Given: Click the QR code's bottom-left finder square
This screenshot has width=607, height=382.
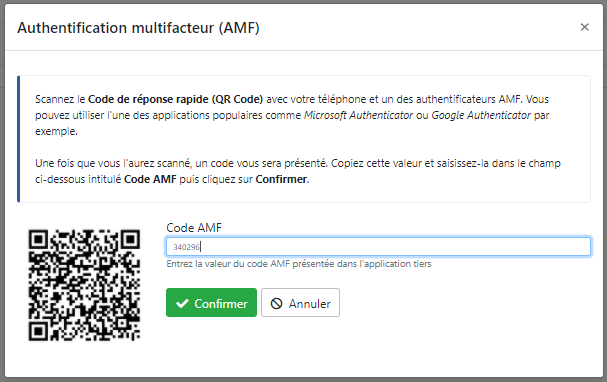Looking at the screenshot, I should tap(38, 331).
